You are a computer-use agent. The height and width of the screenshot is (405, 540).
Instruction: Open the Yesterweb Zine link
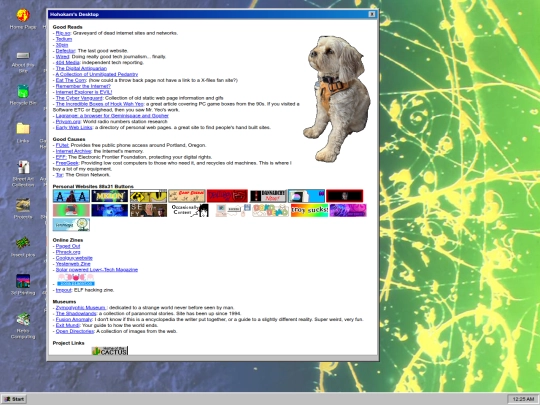pyautogui.click(x=73, y=264)
